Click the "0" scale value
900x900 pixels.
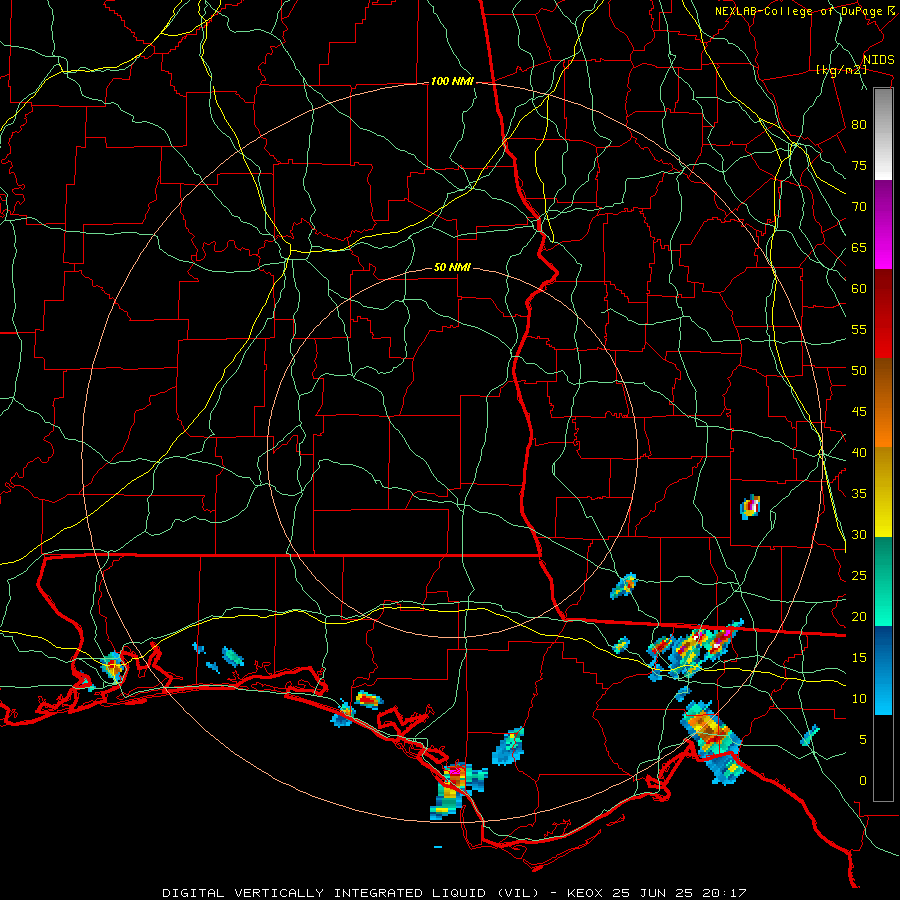(863, 781)
